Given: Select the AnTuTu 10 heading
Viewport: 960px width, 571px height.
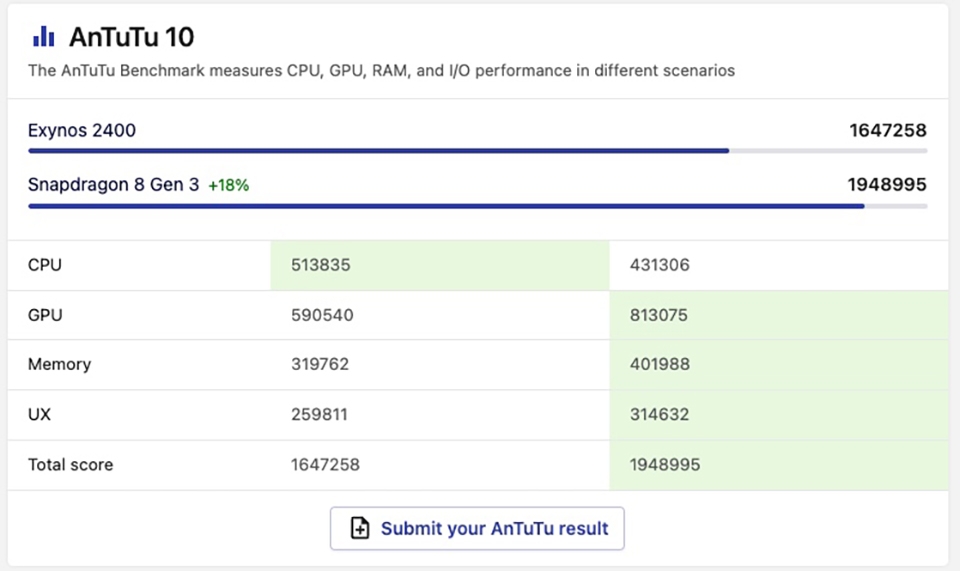Looking at the screenshot, I should (131, 38).
